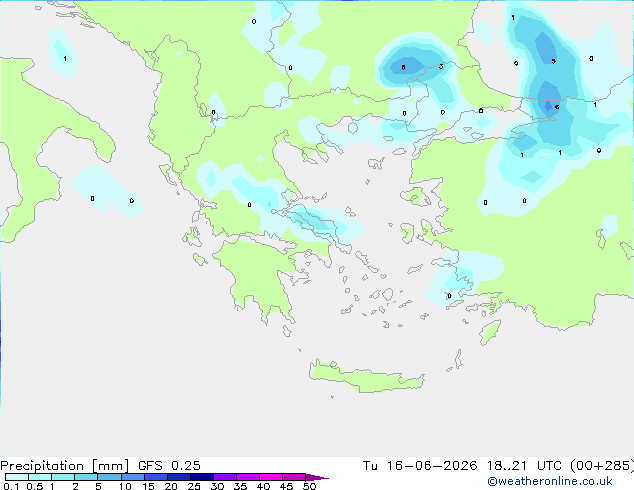
Task: Pick the 10–15 mm legend color swatch
Action: [x=132, y=477]
